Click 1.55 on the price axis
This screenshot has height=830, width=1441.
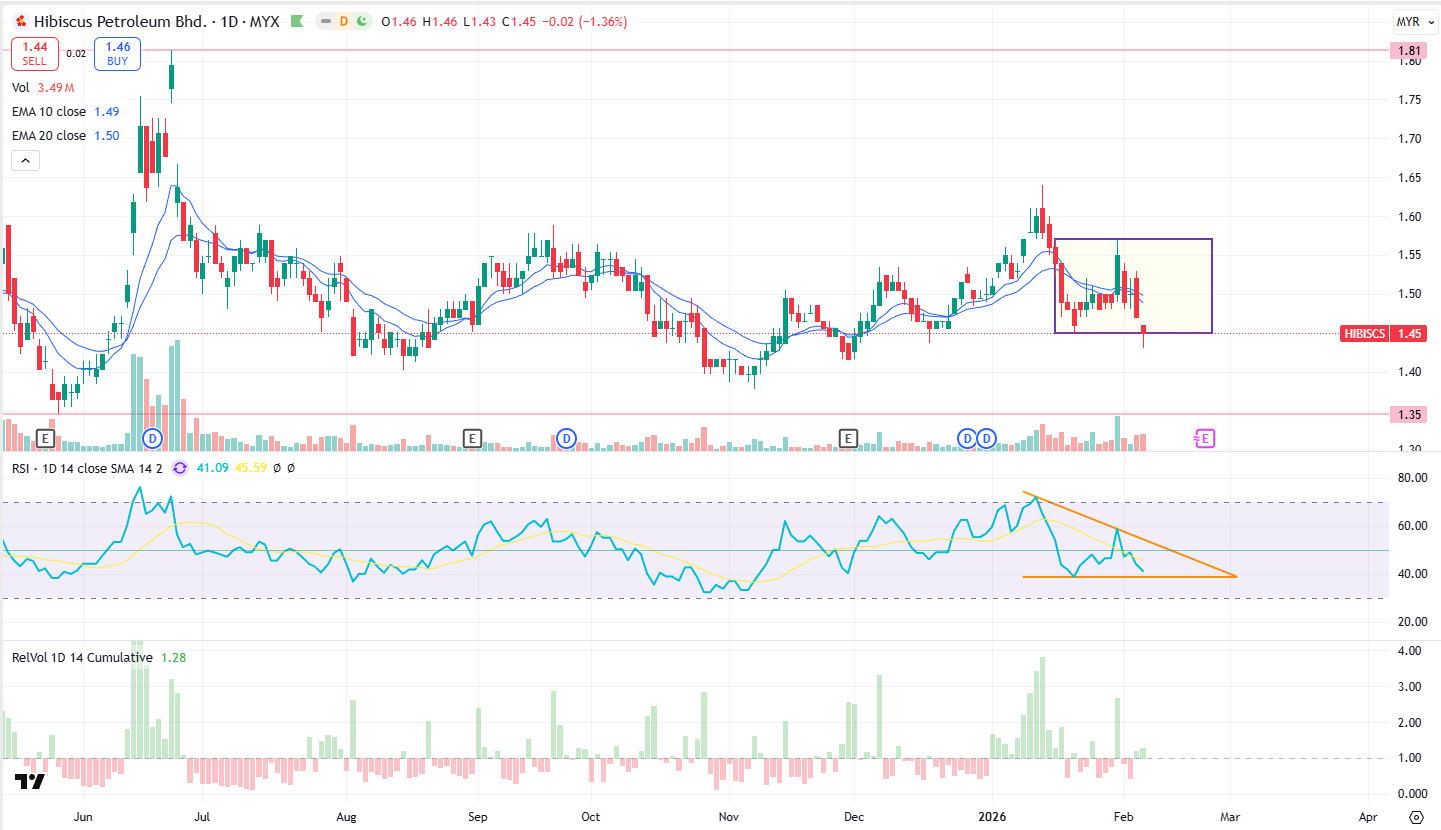pos(1411,255)
